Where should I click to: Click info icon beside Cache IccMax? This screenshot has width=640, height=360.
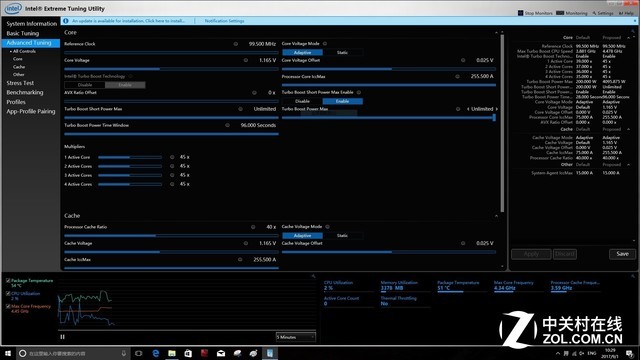[x=240, y=260]
